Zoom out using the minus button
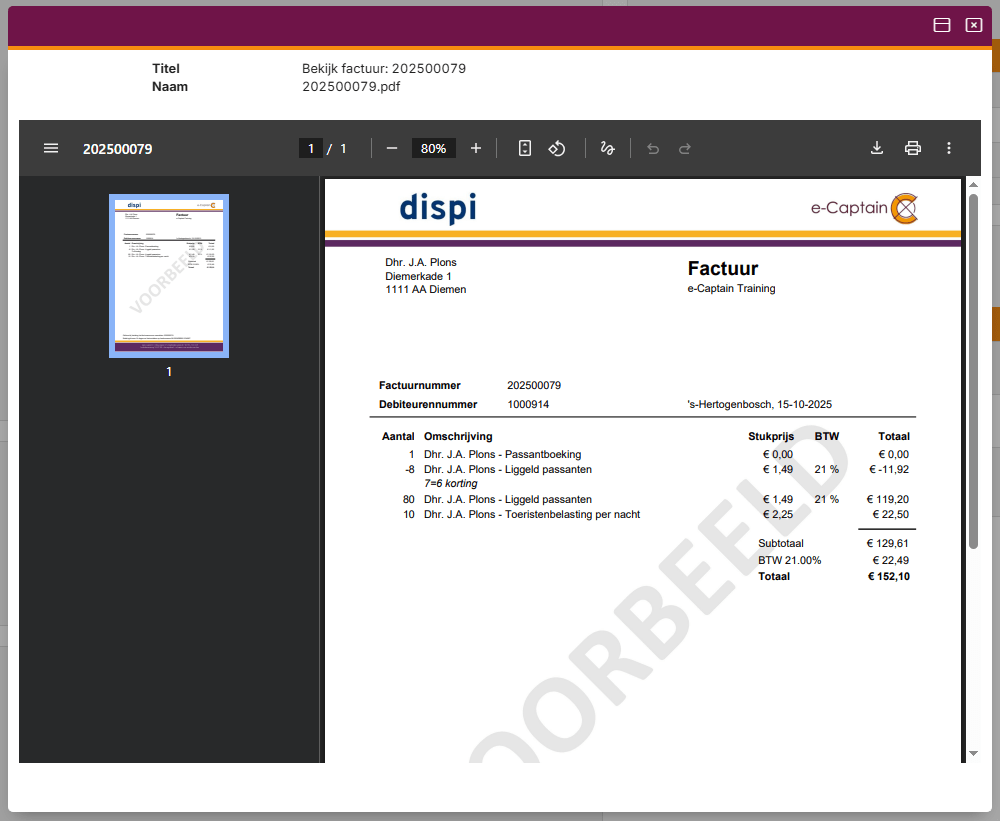 [x=392, y=147]
